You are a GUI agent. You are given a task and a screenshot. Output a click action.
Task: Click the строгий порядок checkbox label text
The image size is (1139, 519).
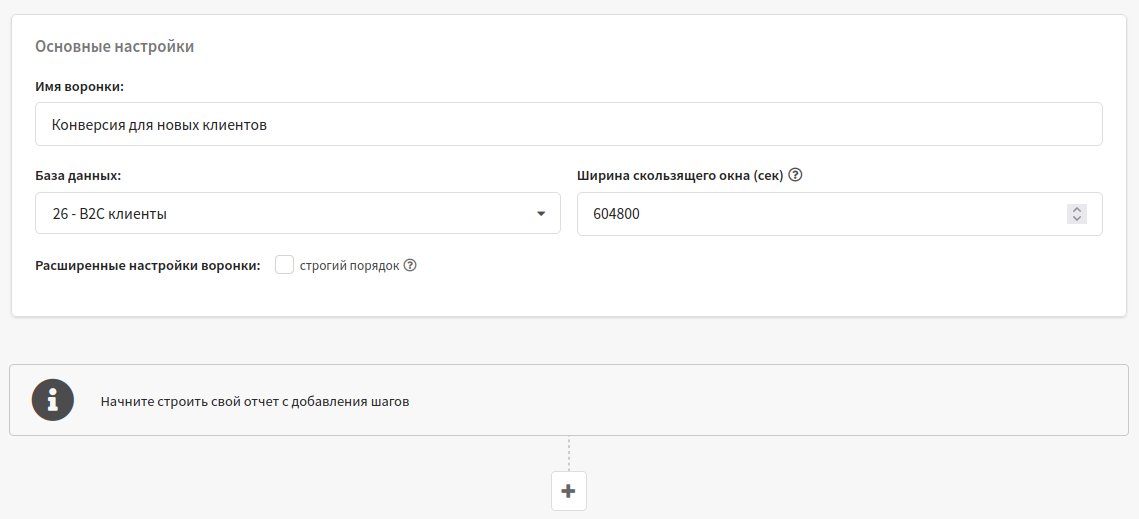(349, 265)
